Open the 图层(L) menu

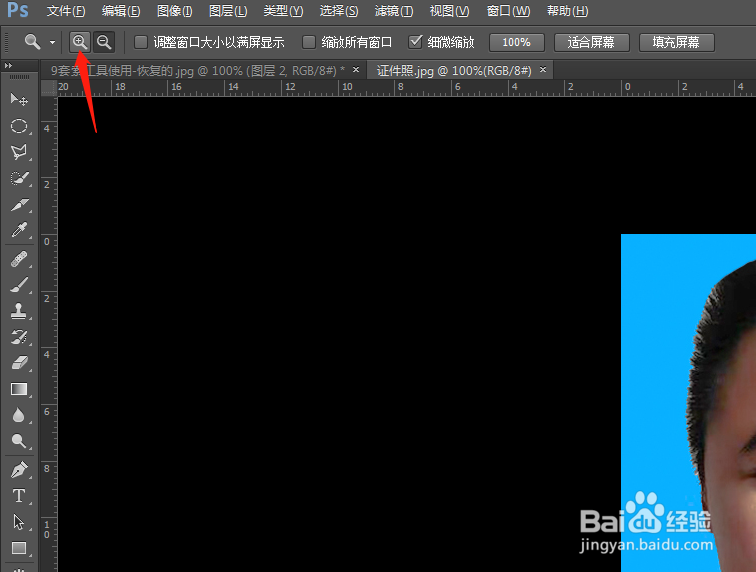228,11
